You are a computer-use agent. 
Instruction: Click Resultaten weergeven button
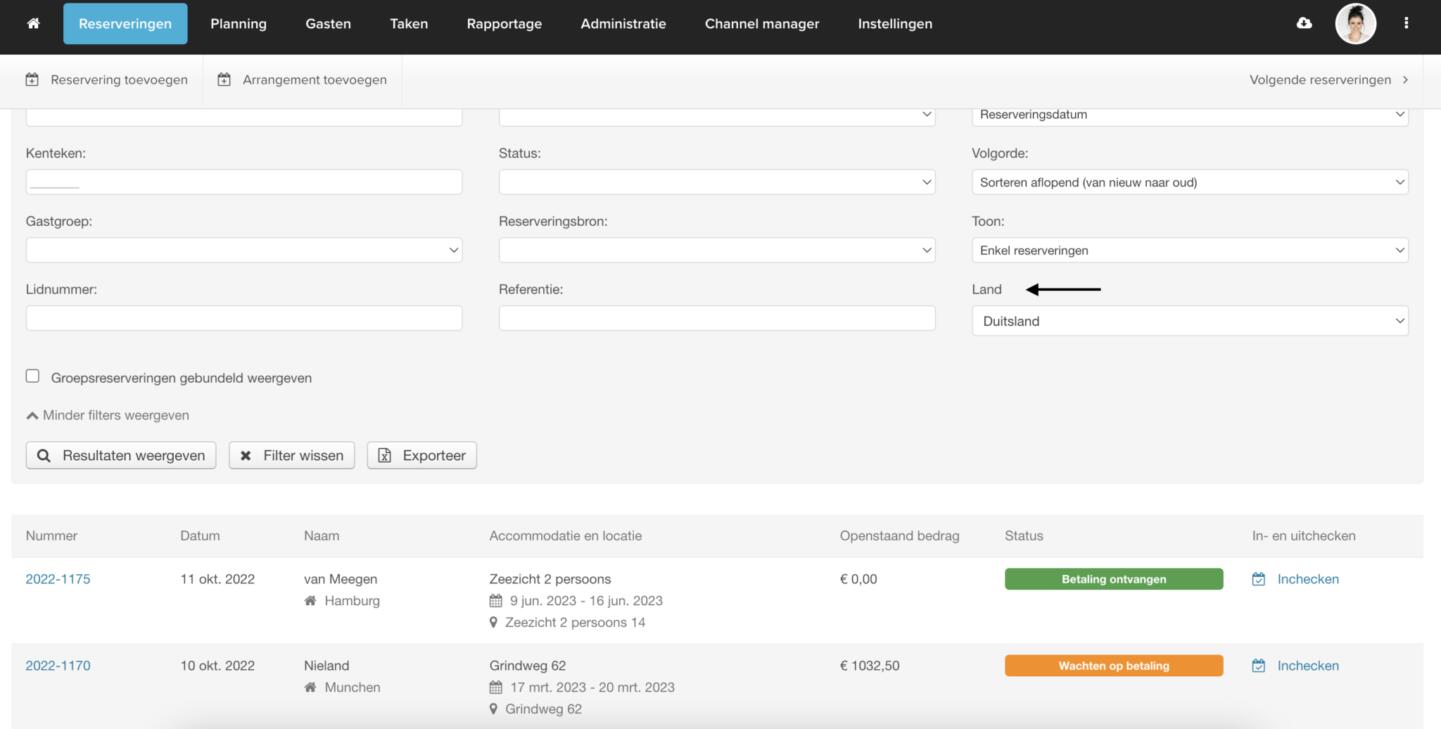click(121, 456)
